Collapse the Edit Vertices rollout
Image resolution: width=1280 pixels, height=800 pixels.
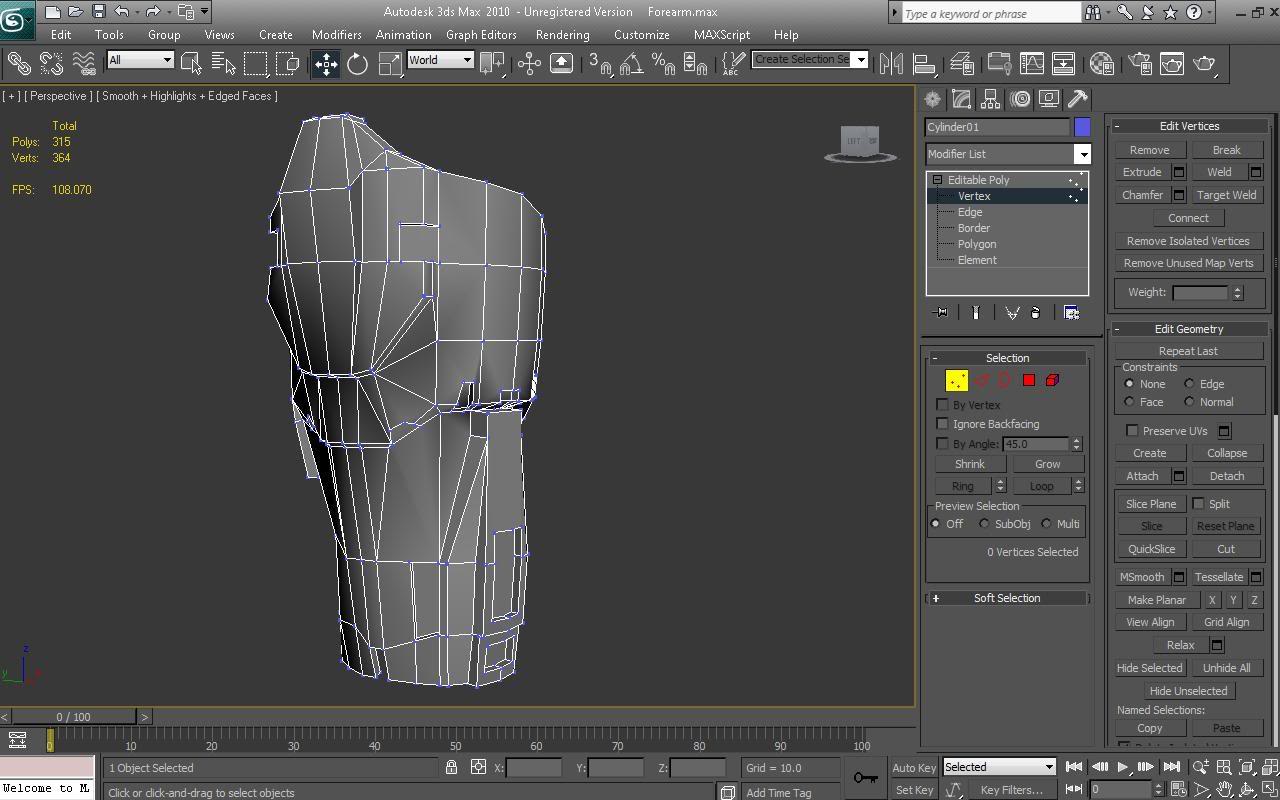[x=1189, y=126]
